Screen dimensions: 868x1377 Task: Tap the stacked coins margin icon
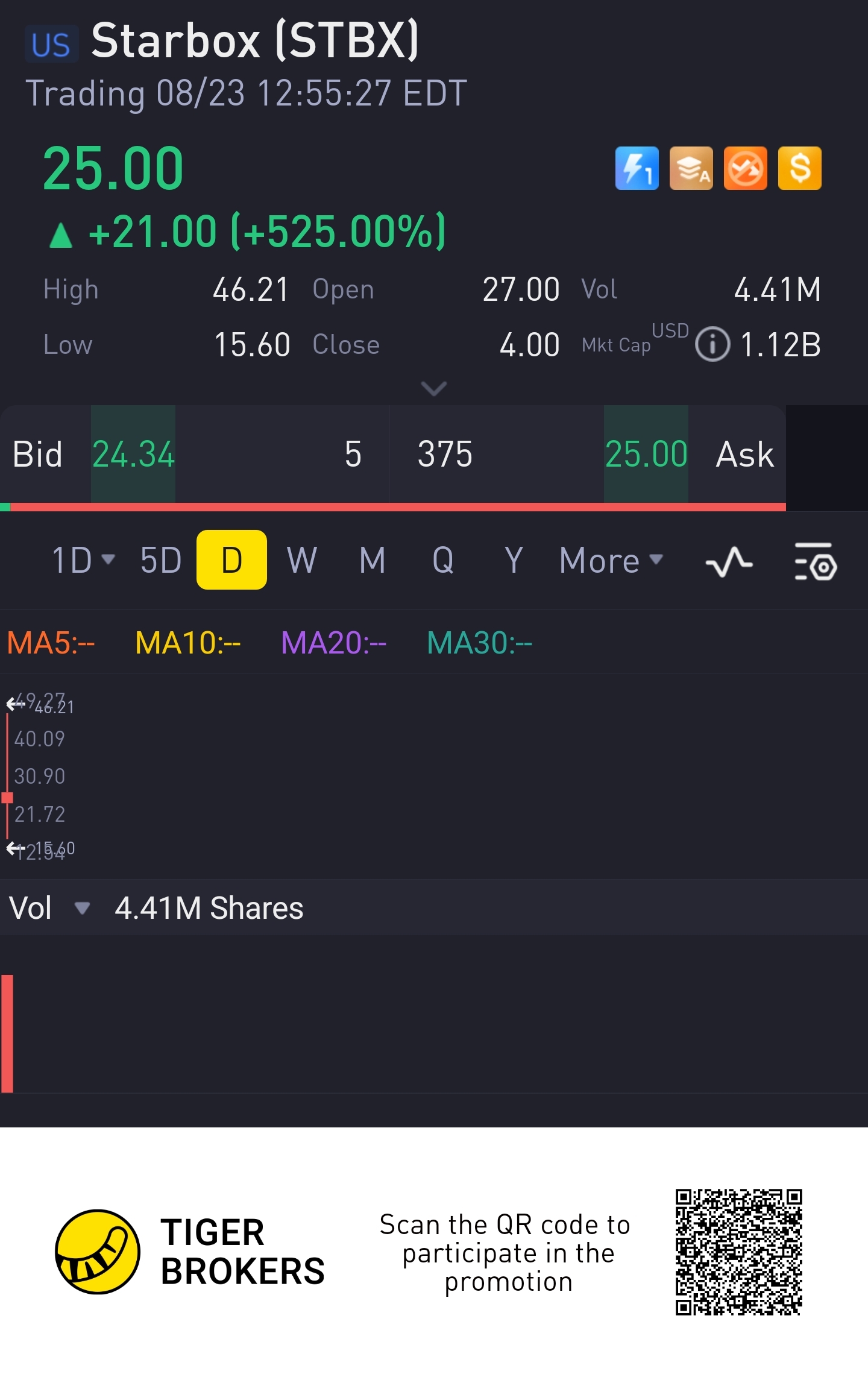[x=691, y=168]
